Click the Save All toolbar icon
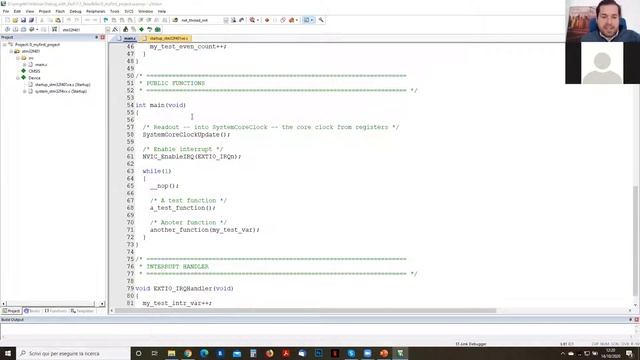This screenshot has width=640, height=360. [31, 20]
